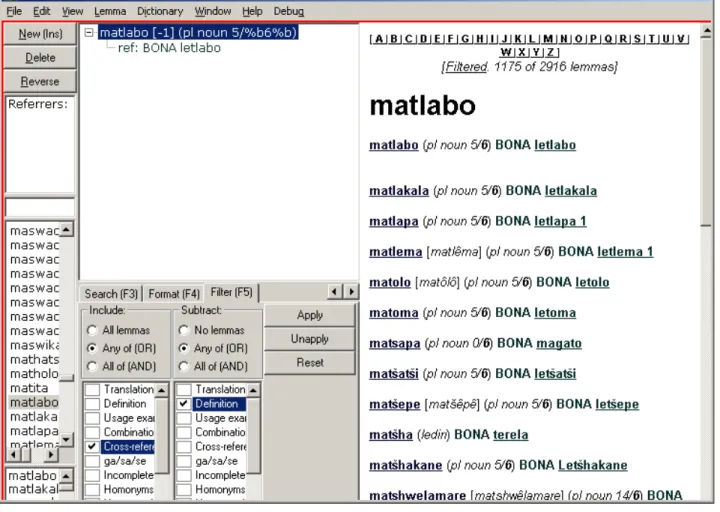This screenshot has height=512, width=720.
Task: Select Include Any of (OR) radio button
Action: [x=92, y=349]
